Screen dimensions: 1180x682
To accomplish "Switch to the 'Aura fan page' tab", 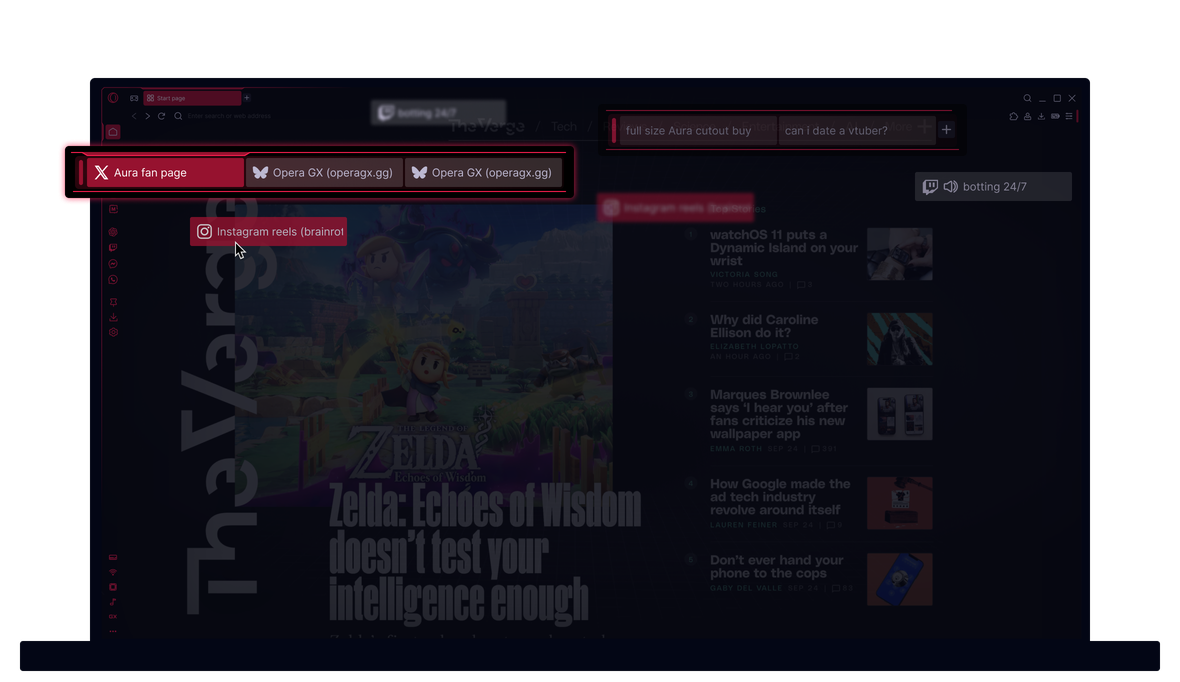I will point(160,172).
